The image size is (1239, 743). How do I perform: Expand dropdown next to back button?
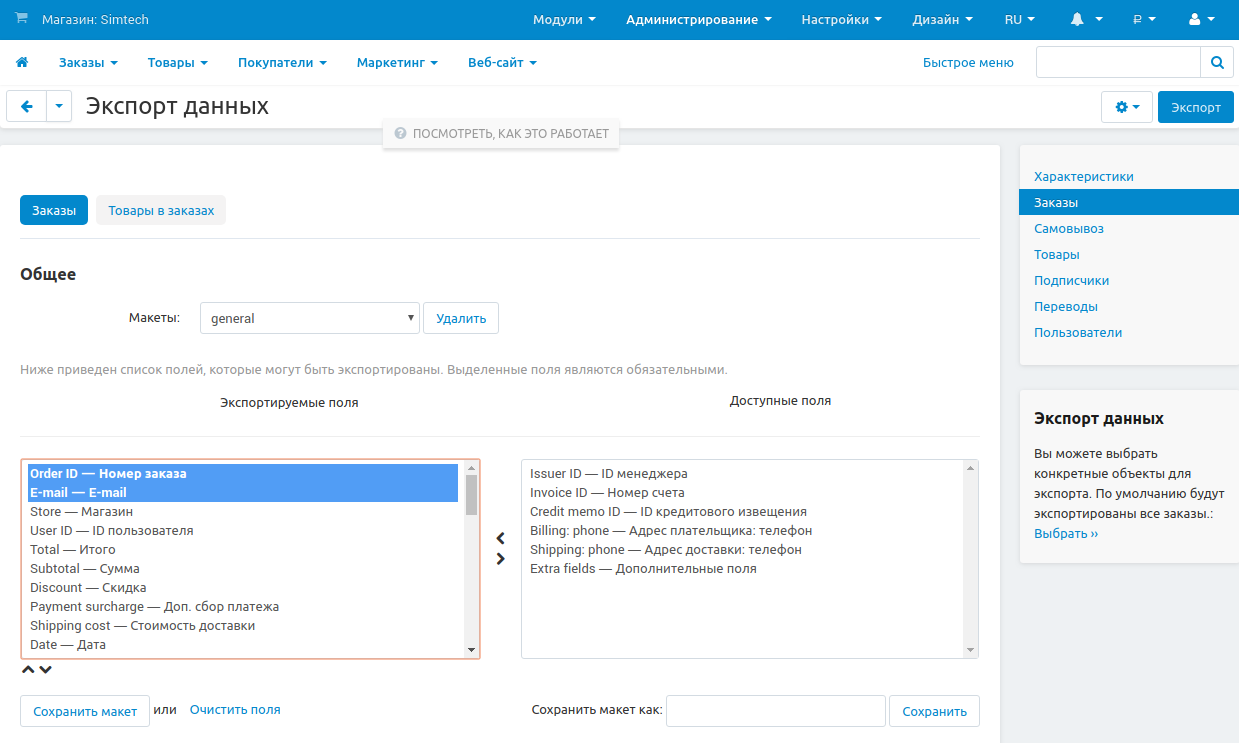pos(59,107)
